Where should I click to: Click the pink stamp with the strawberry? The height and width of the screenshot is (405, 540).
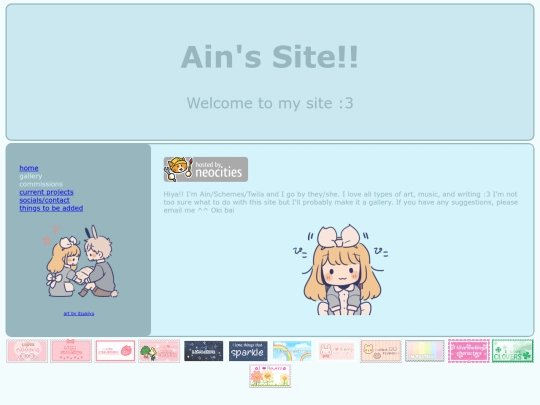(115, 351)
